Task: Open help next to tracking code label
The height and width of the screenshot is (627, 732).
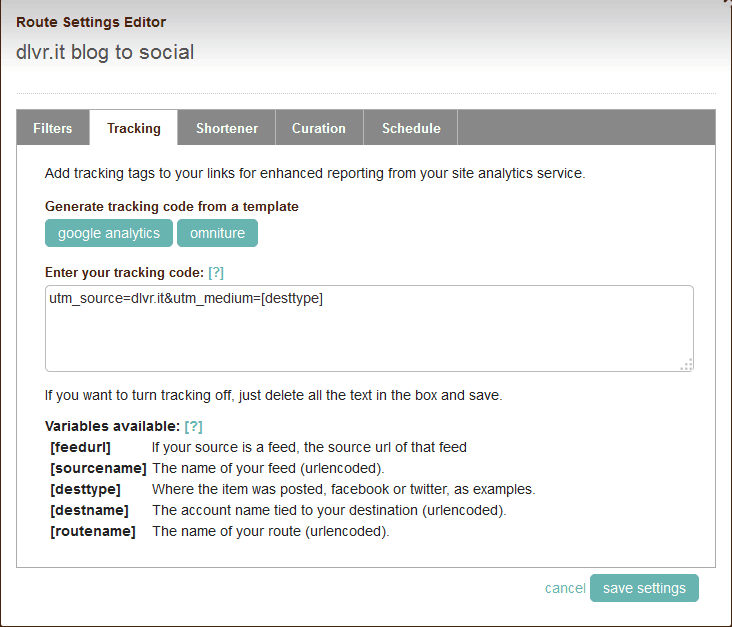Action: [216, 272]
